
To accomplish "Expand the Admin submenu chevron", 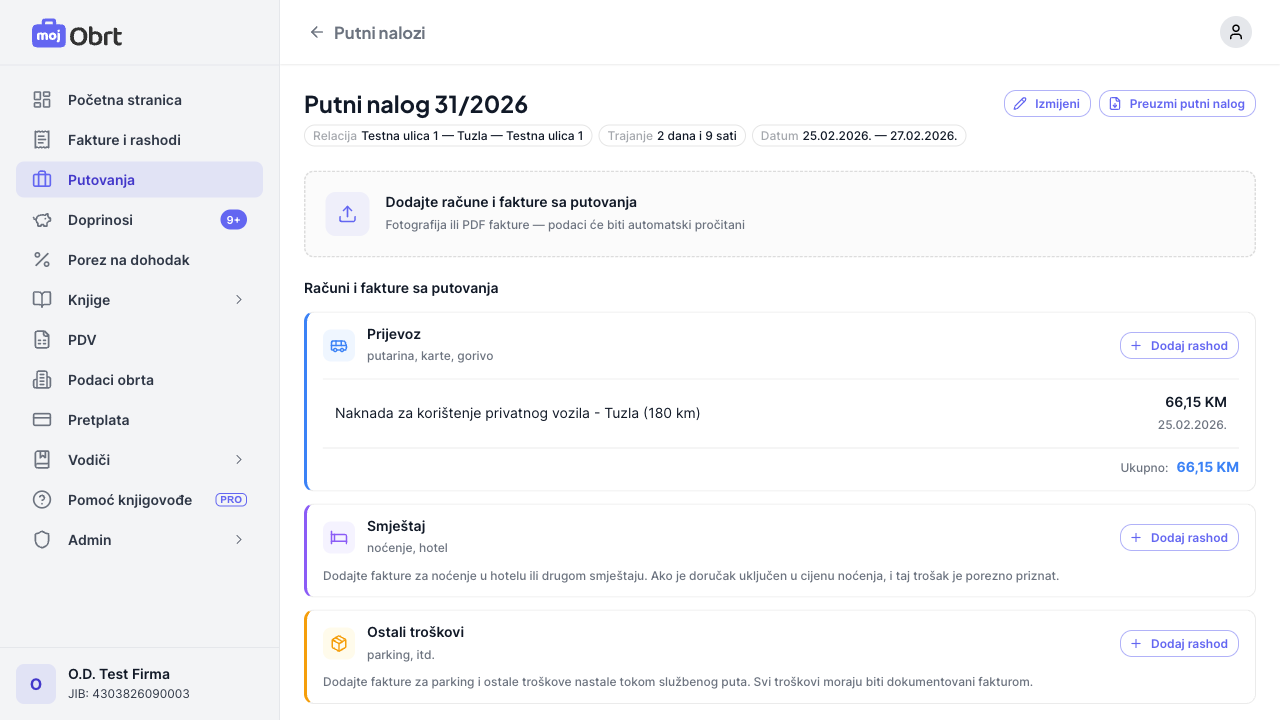I will (239, 540).
